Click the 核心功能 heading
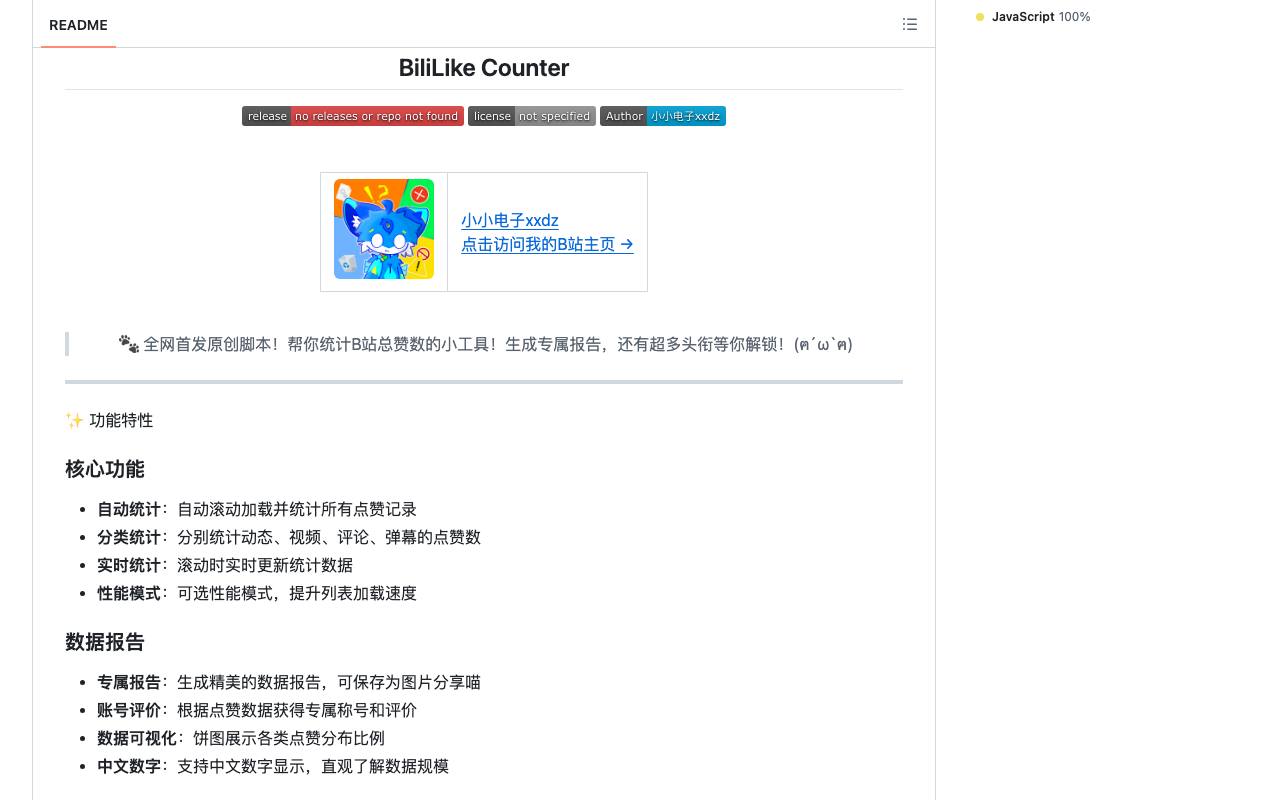This screenshot has width=1280, height=800. click(105, 469)
